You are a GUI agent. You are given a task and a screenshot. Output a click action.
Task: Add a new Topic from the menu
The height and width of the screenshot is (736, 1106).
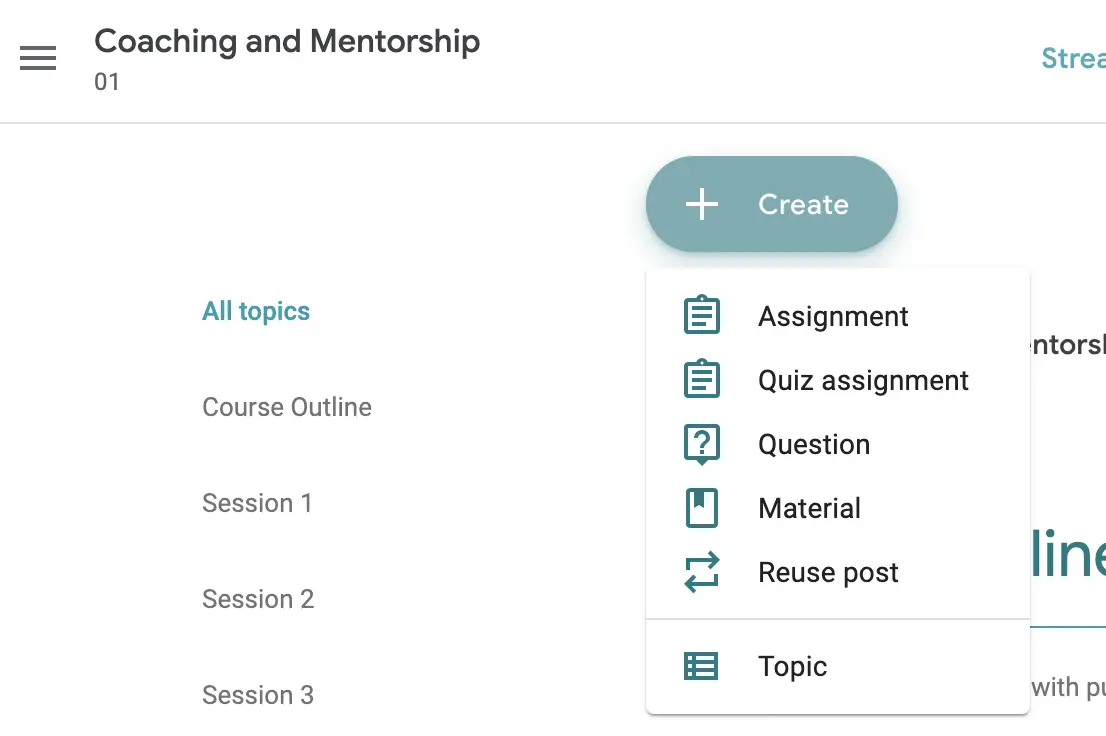792,666
